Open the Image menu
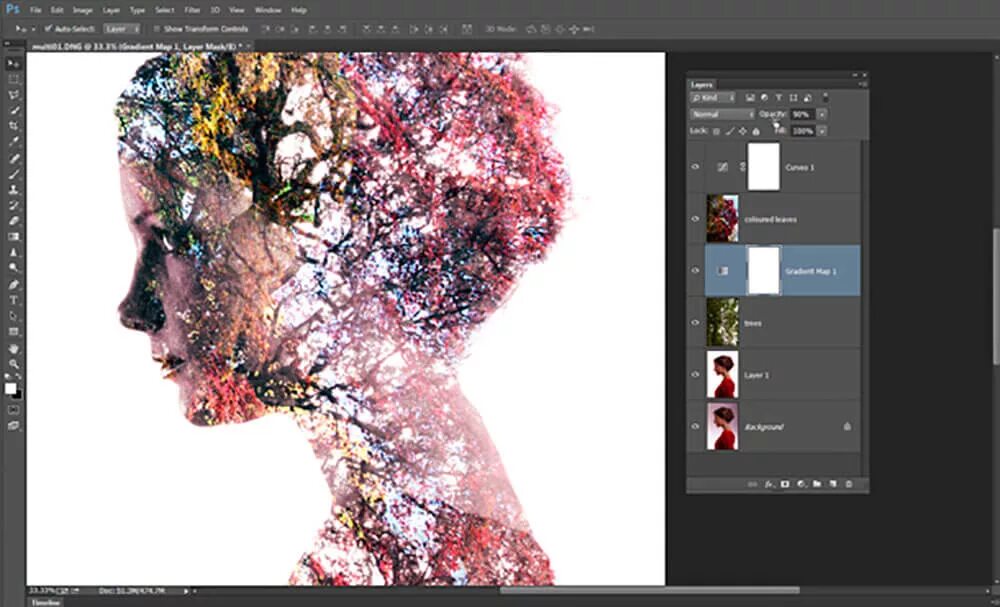 coord(83,10)
